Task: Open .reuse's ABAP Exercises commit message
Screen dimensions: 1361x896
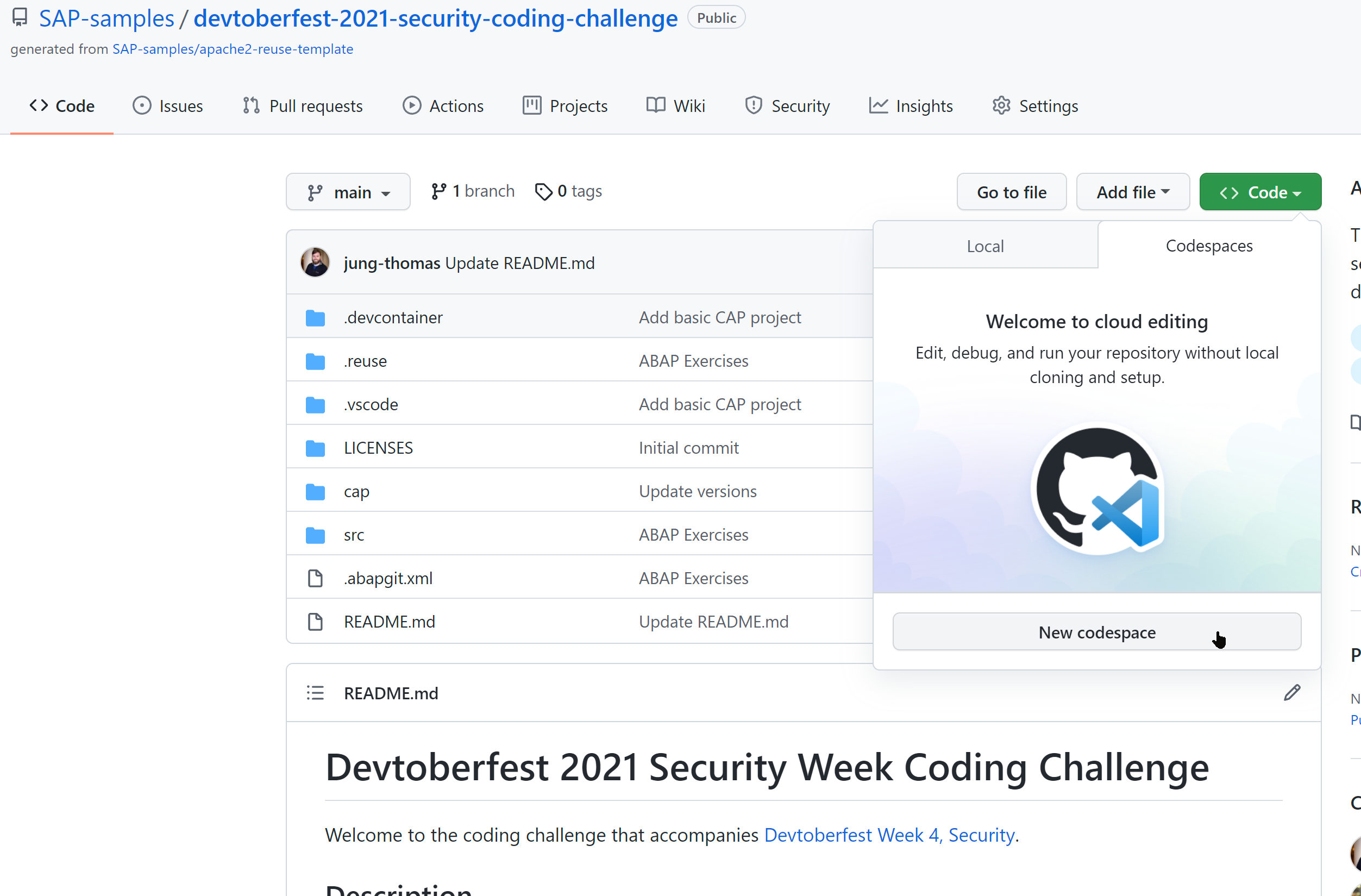Action: click(693, 361)
